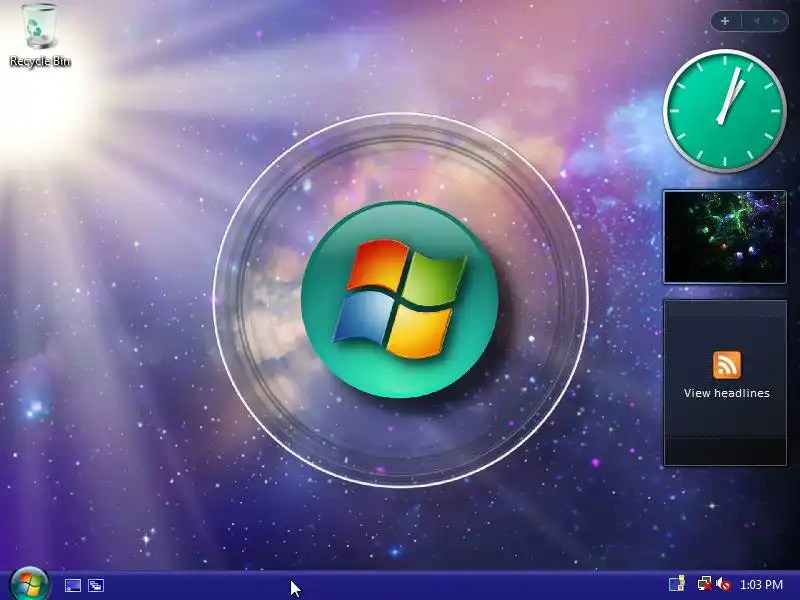The image size is (800, 600).
Task: Open the Windows Sidebar tray icon
Action: point(677,584)
